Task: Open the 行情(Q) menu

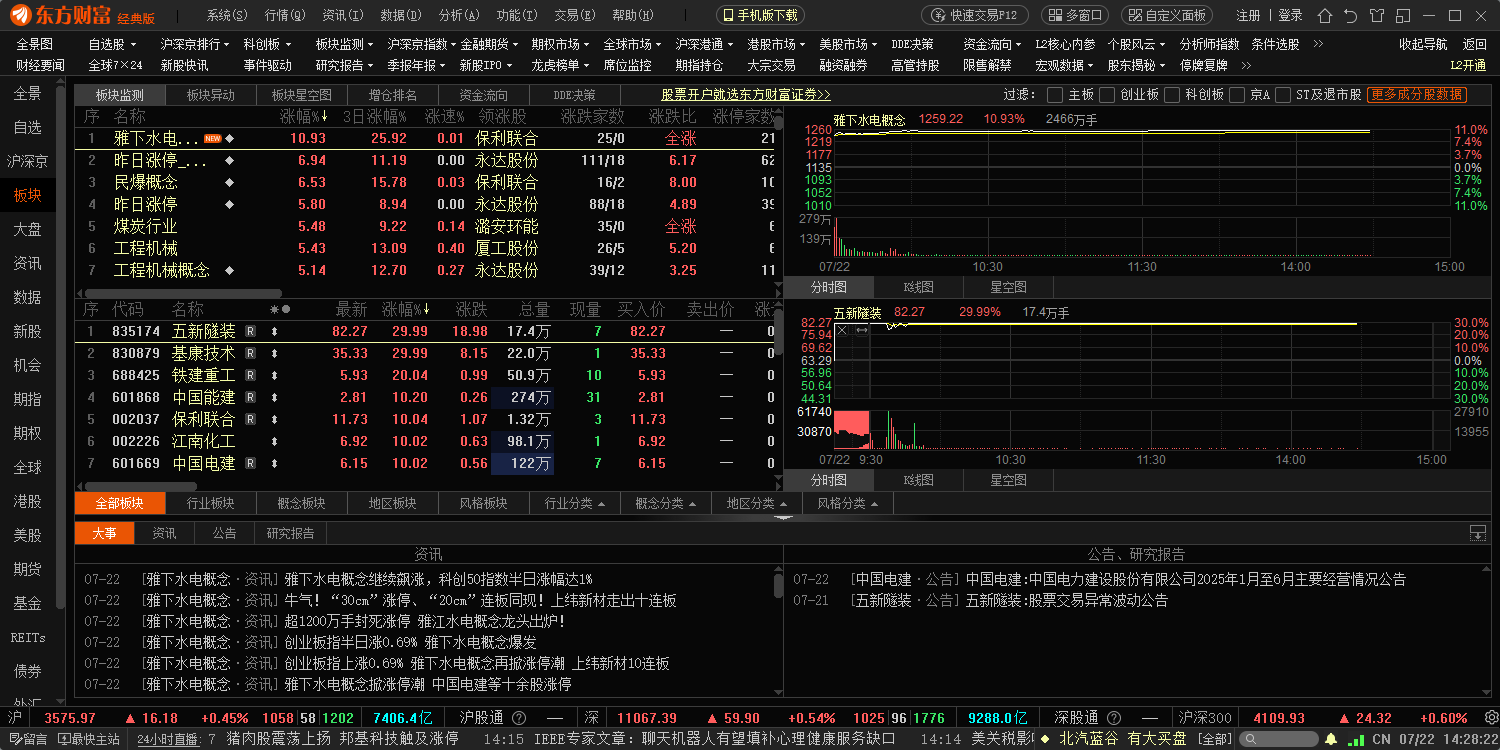Action: pos(285,15)
